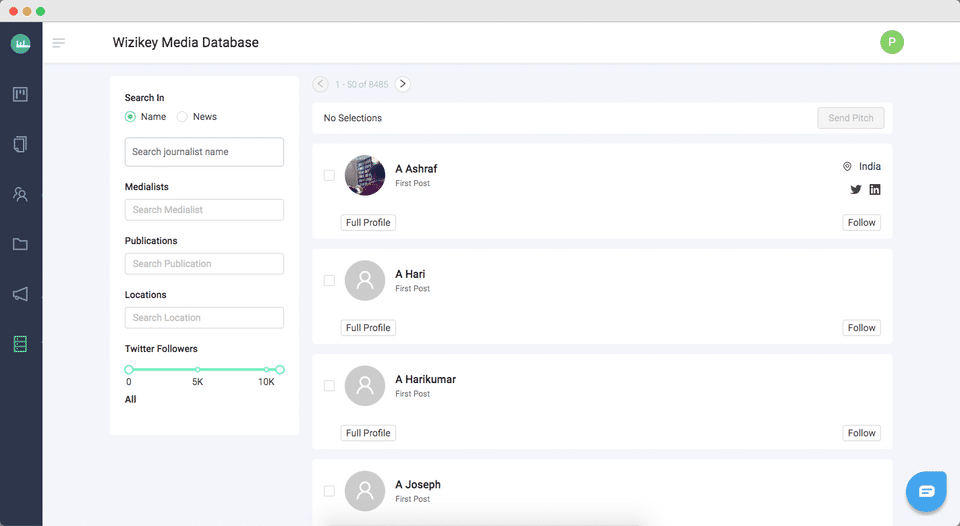Tick the checkbox next to A Harikumar
Viewport: 960px width, 526px height.
[x=329, y=386]
